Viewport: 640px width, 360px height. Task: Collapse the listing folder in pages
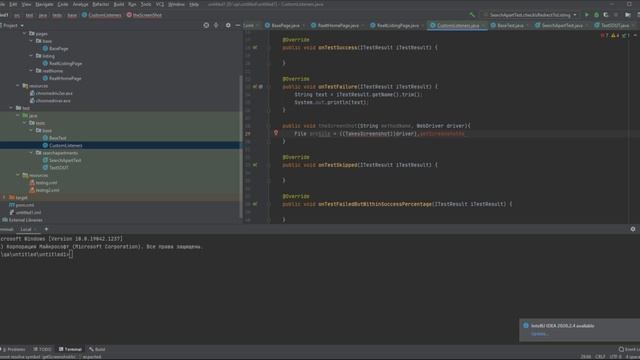(31, 56)
